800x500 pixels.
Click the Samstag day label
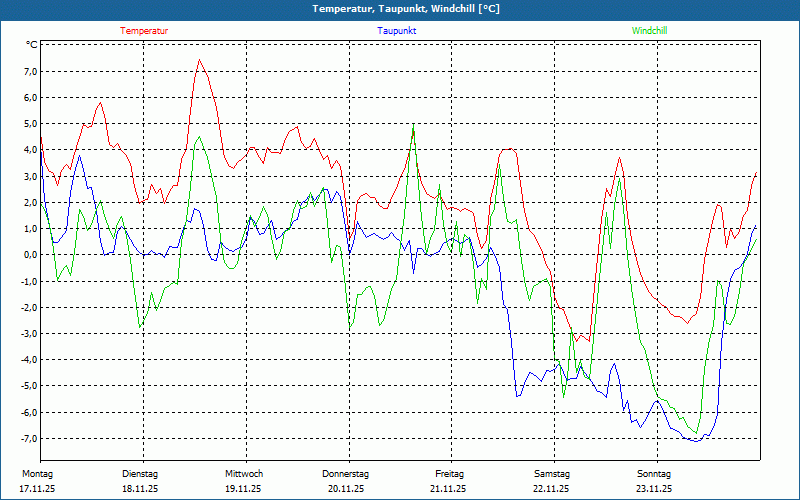point(551,473)
